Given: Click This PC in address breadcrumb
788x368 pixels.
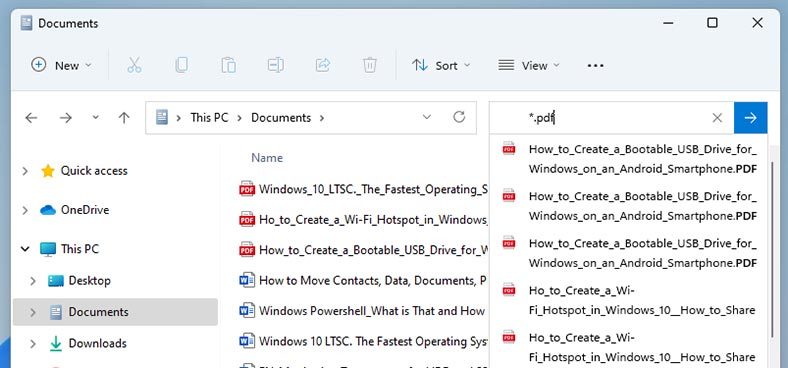Looking at the screenshot, I should click(209, 118).
